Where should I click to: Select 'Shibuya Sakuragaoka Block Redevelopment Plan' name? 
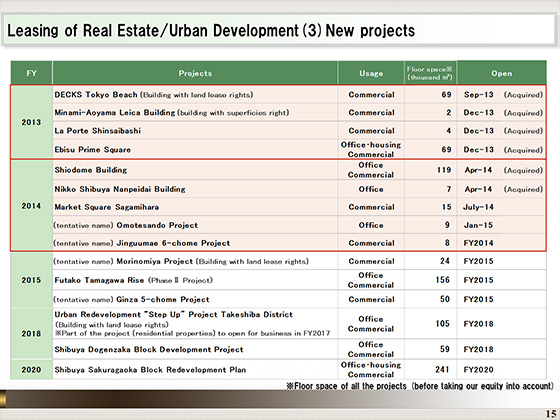click(150, 370)
